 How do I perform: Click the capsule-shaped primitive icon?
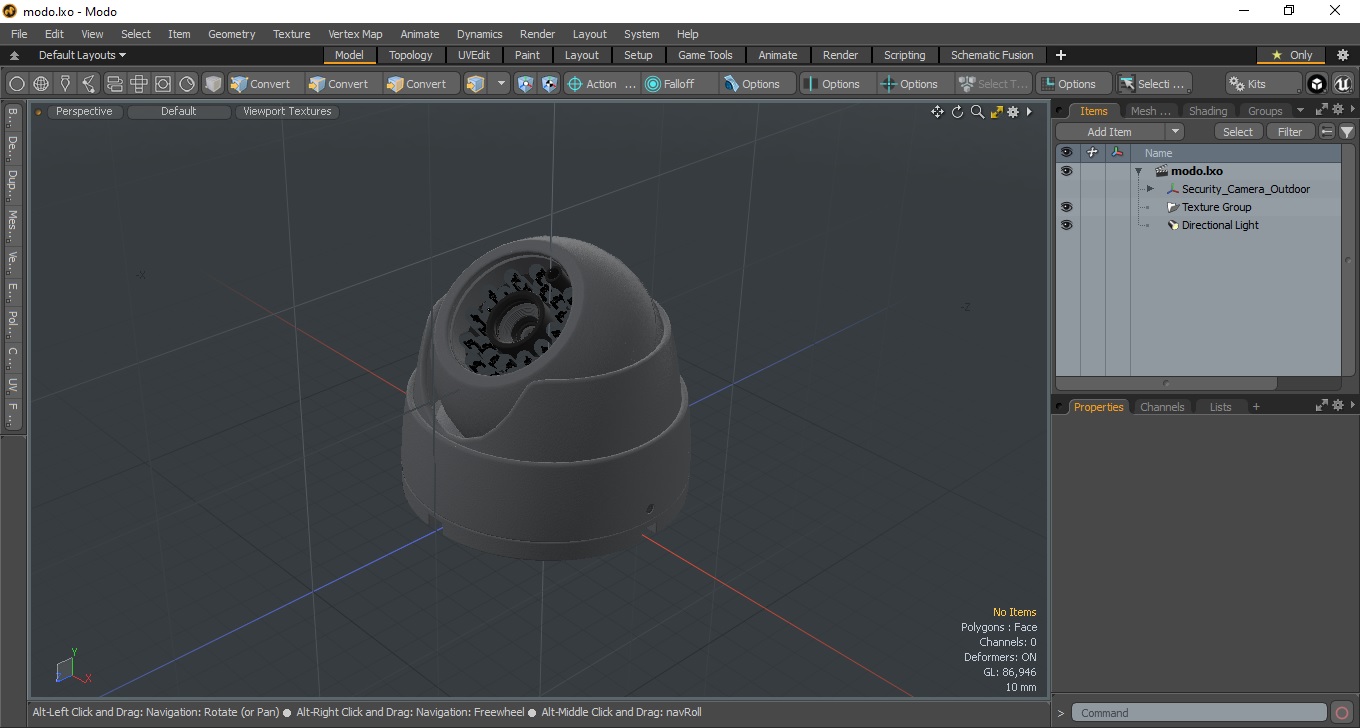(114, 84)
